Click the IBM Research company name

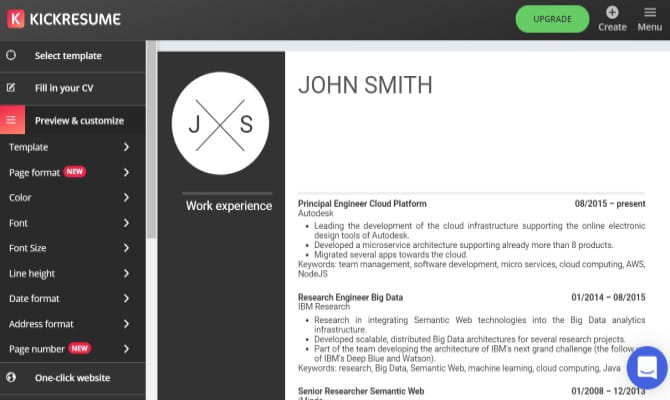pos(323,306)
